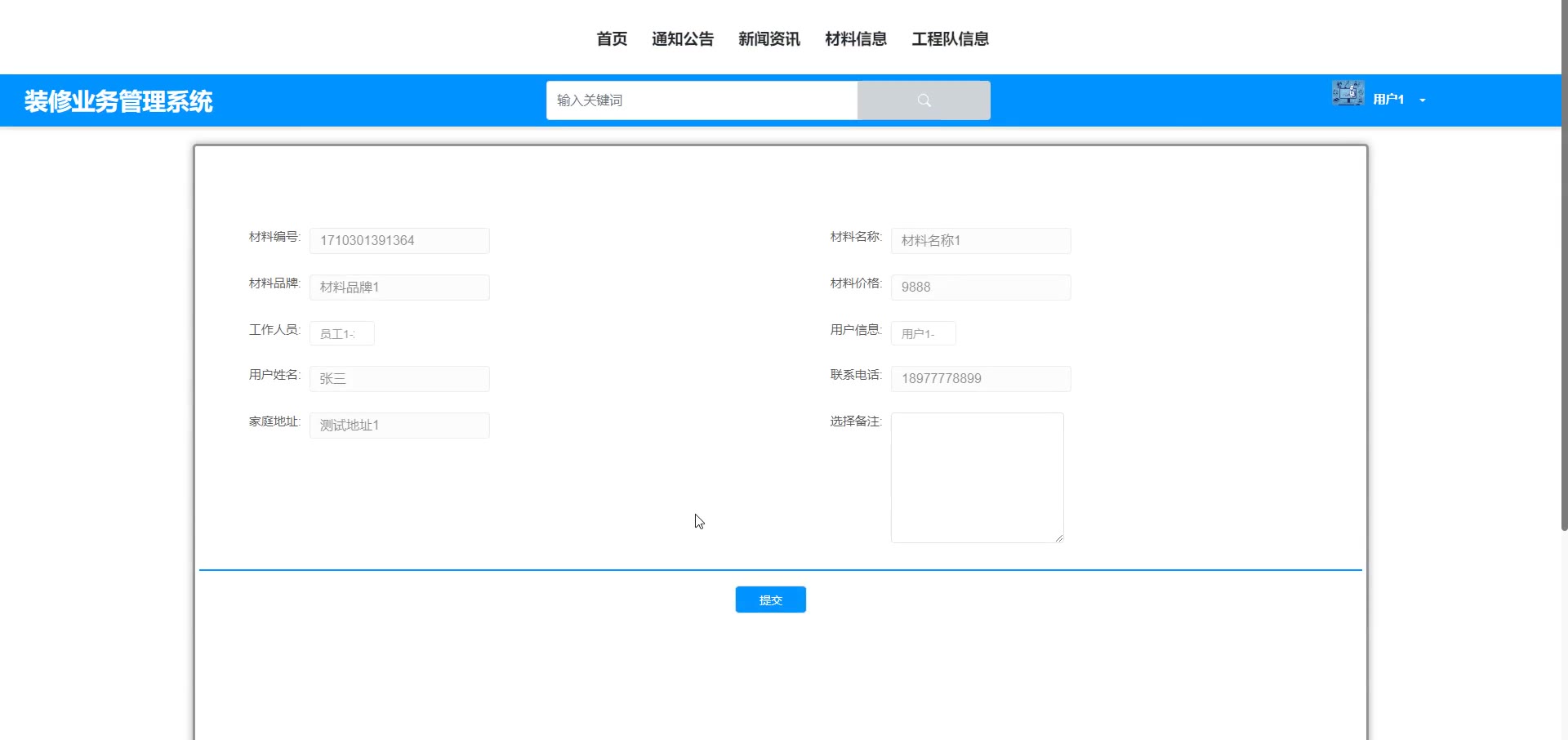Click the 提交 submit button
This screenshot has width=1568, height=740.
tap(770, 600)
